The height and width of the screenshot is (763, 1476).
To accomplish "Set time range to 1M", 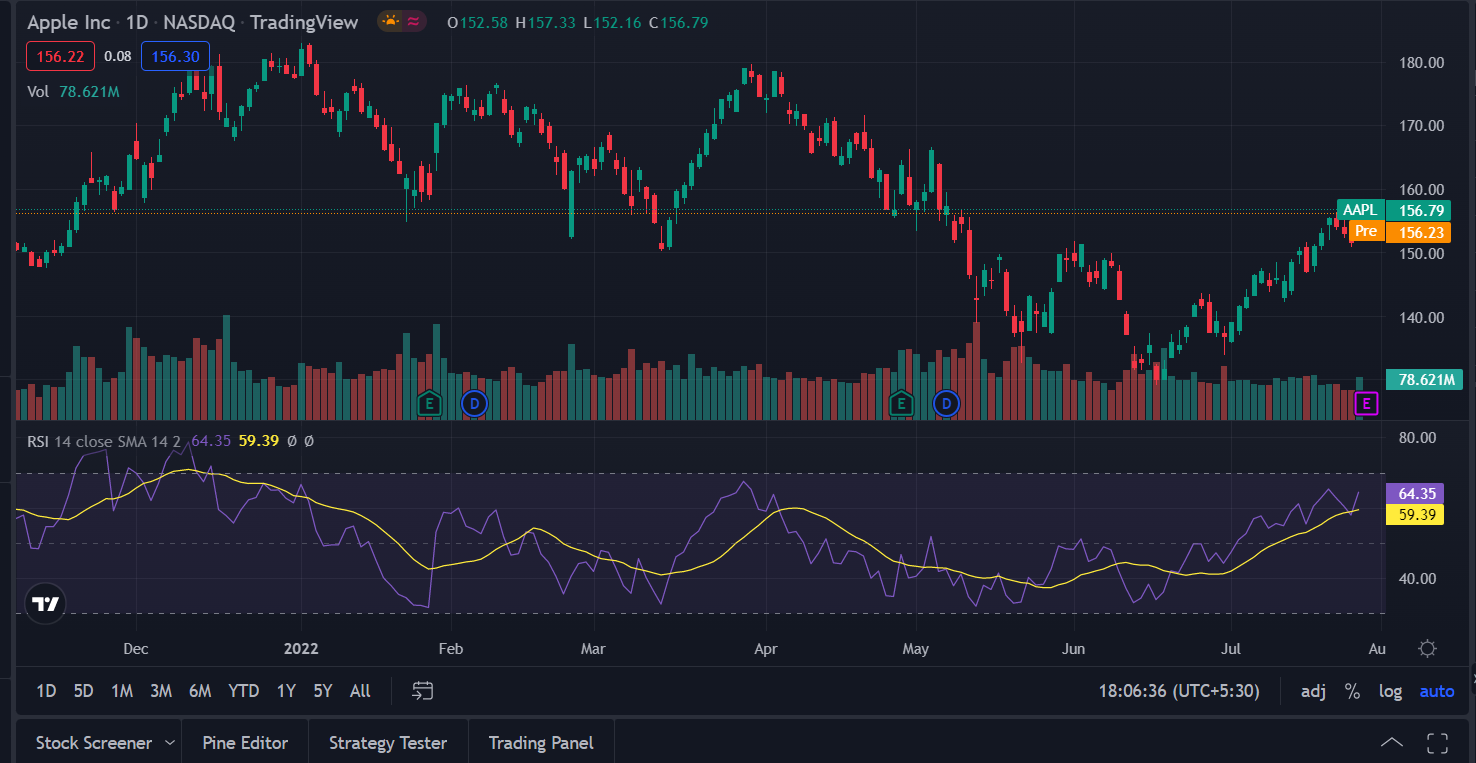I will point(122,691).
